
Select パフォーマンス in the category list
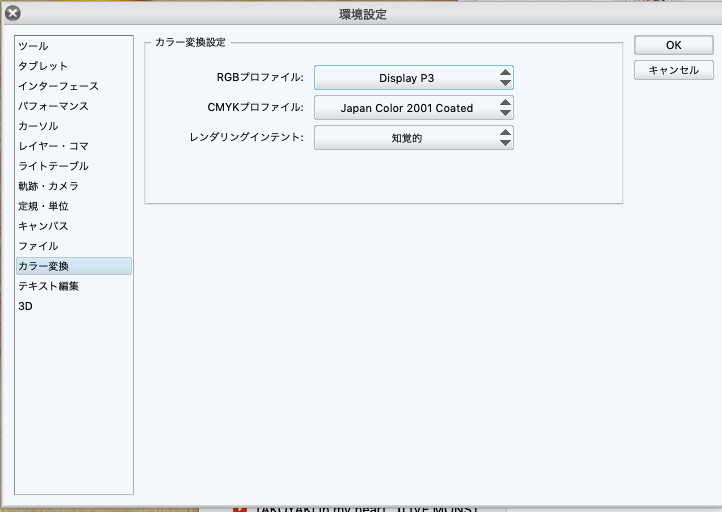[x=74, y=106]
